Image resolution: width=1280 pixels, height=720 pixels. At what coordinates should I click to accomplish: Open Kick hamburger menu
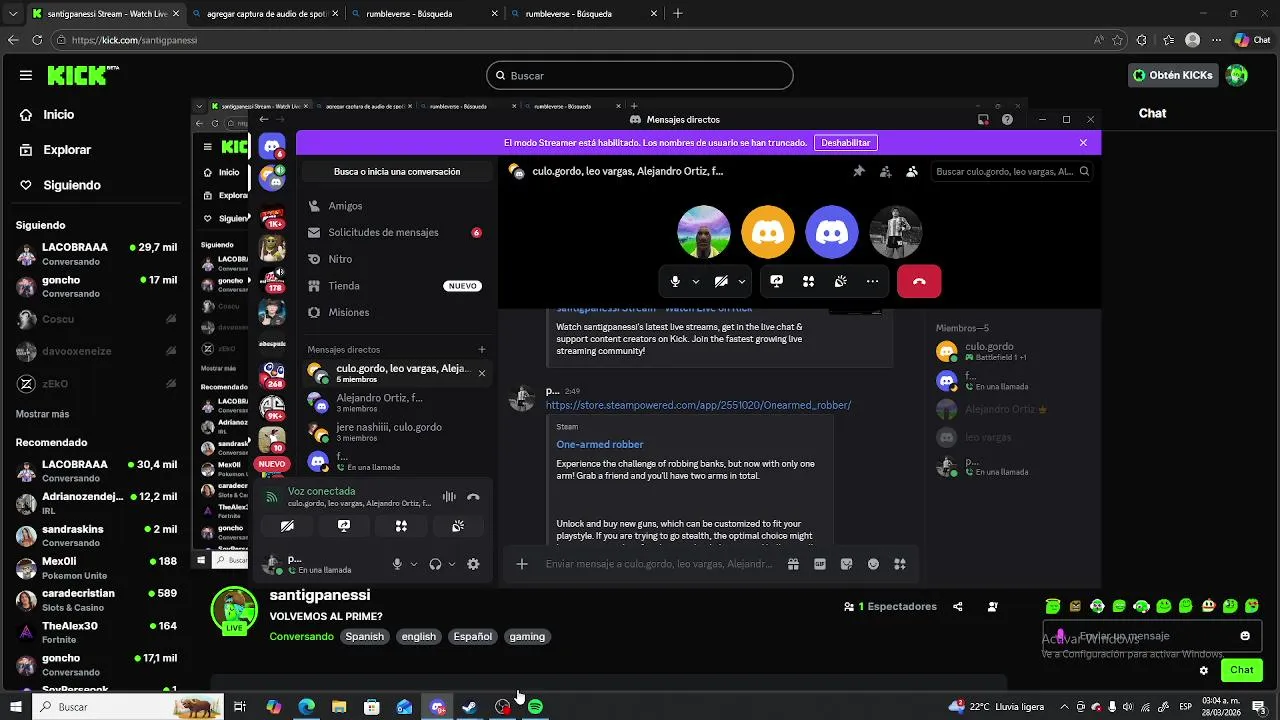click(26, 75)
